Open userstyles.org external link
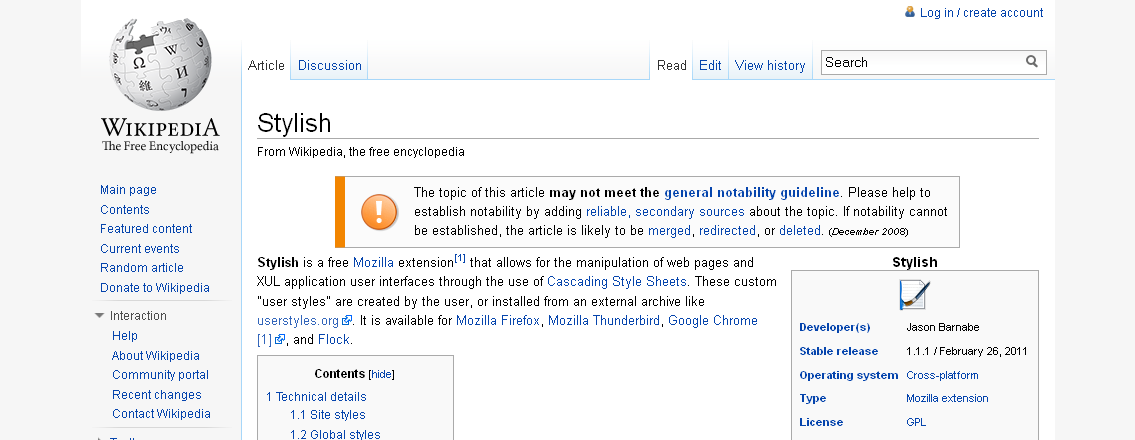The image size is (1135, 440). [298, 321]
